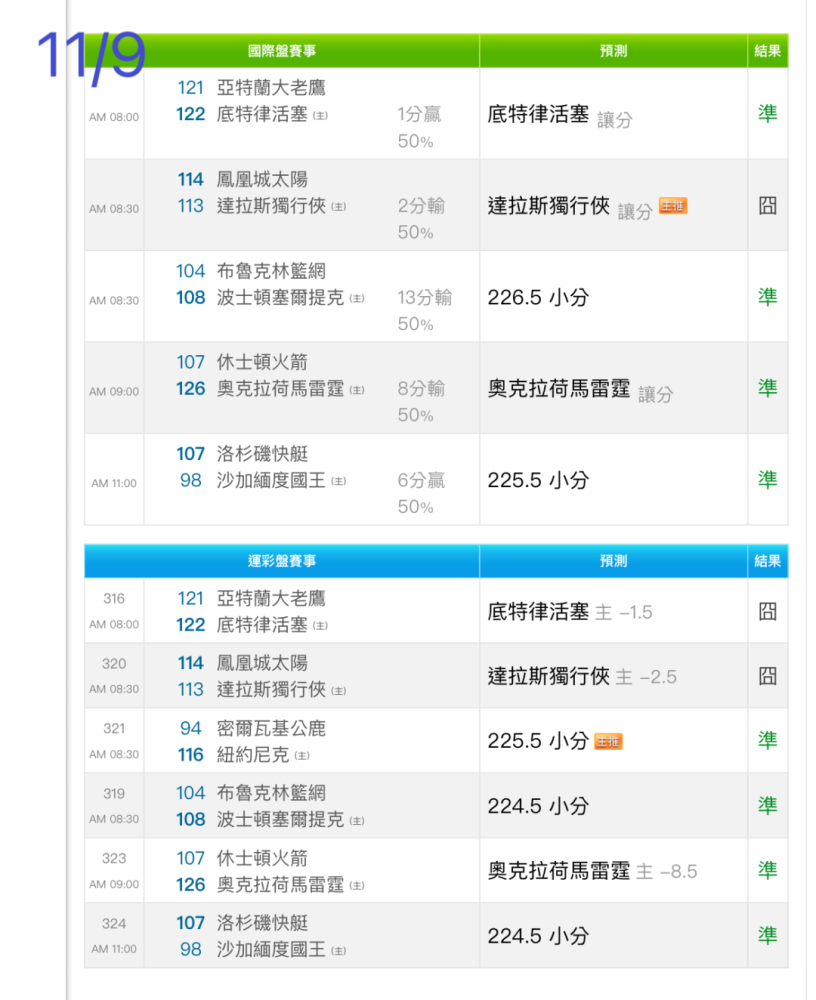Click the '2分輸' spread result text
The height and width of the screenshot is (1000, 816).
[x=421, y=206]
